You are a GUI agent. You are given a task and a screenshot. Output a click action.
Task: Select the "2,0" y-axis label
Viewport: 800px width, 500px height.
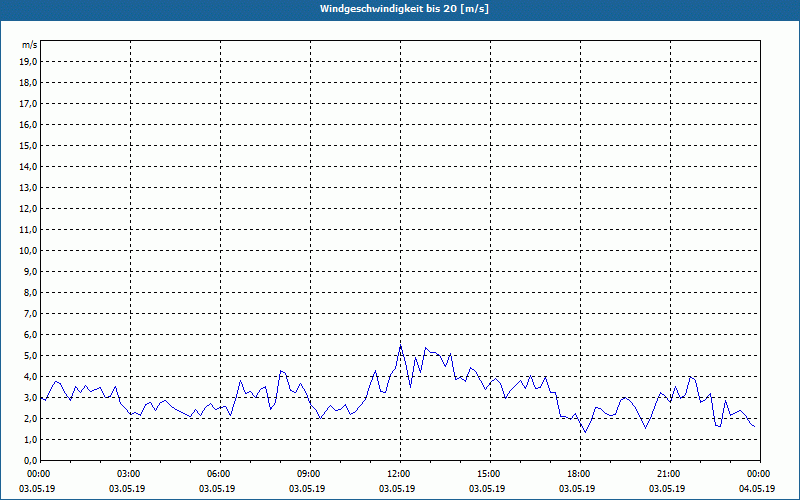click(31, 418)
